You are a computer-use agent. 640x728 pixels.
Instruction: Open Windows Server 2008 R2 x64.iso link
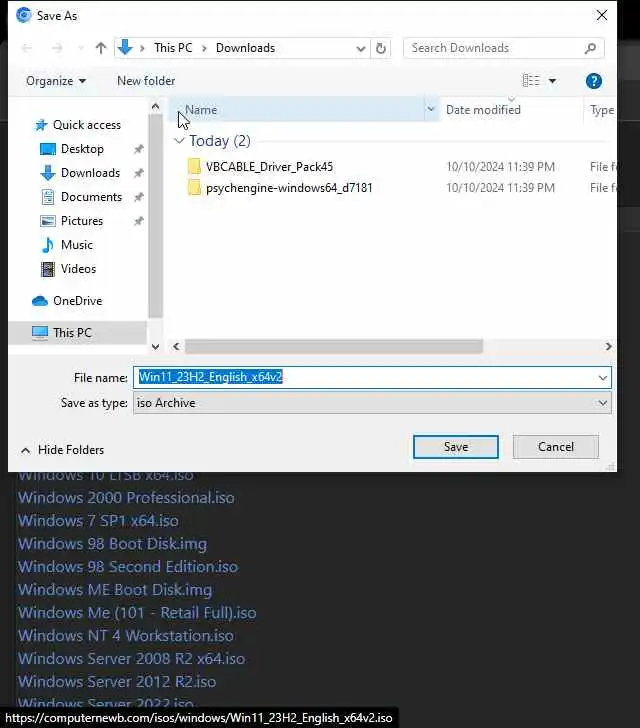(x=131, y=659)
